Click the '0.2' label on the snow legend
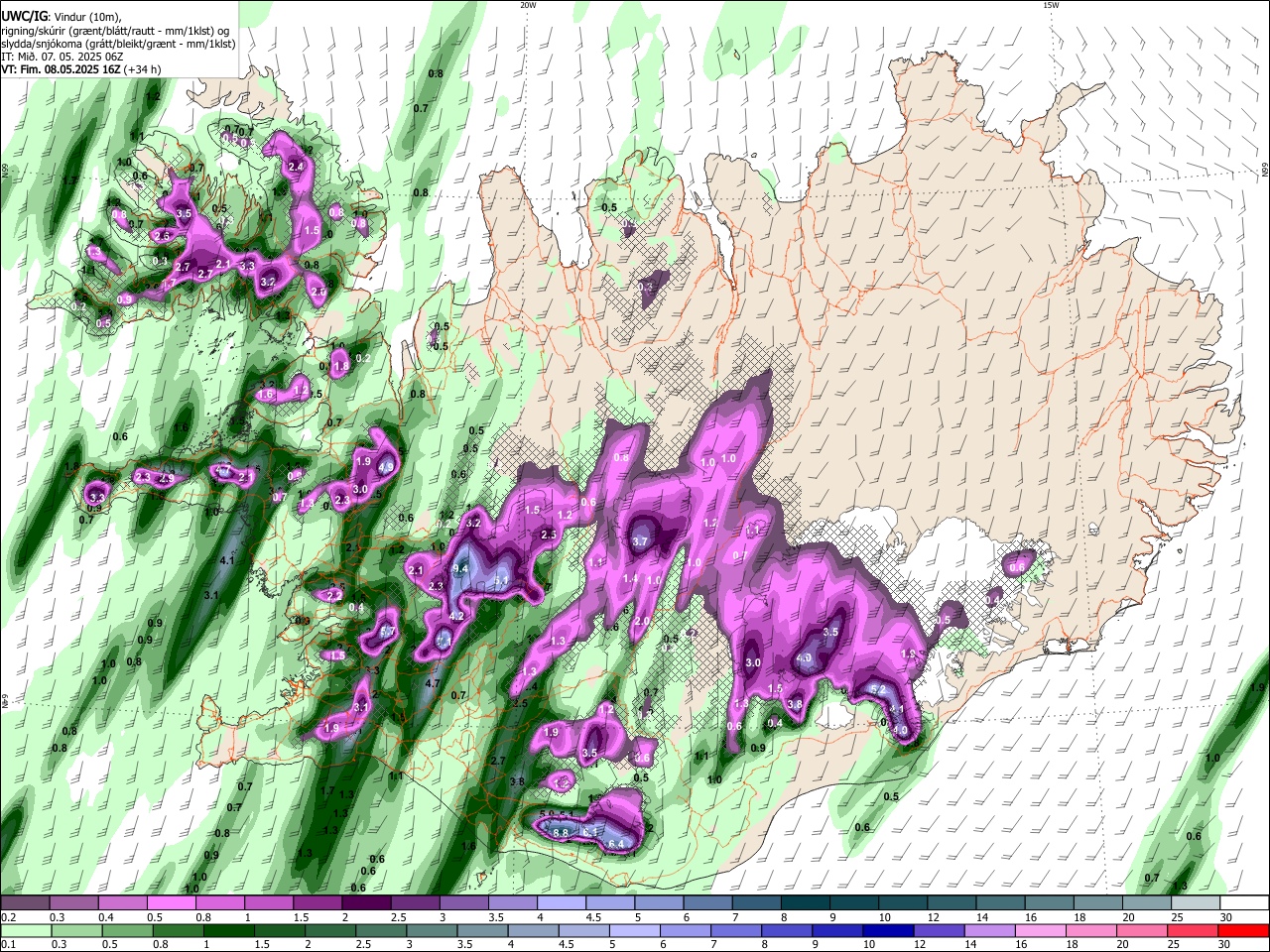The width and height of the screenshot is (1270, 952). [8, 917]
